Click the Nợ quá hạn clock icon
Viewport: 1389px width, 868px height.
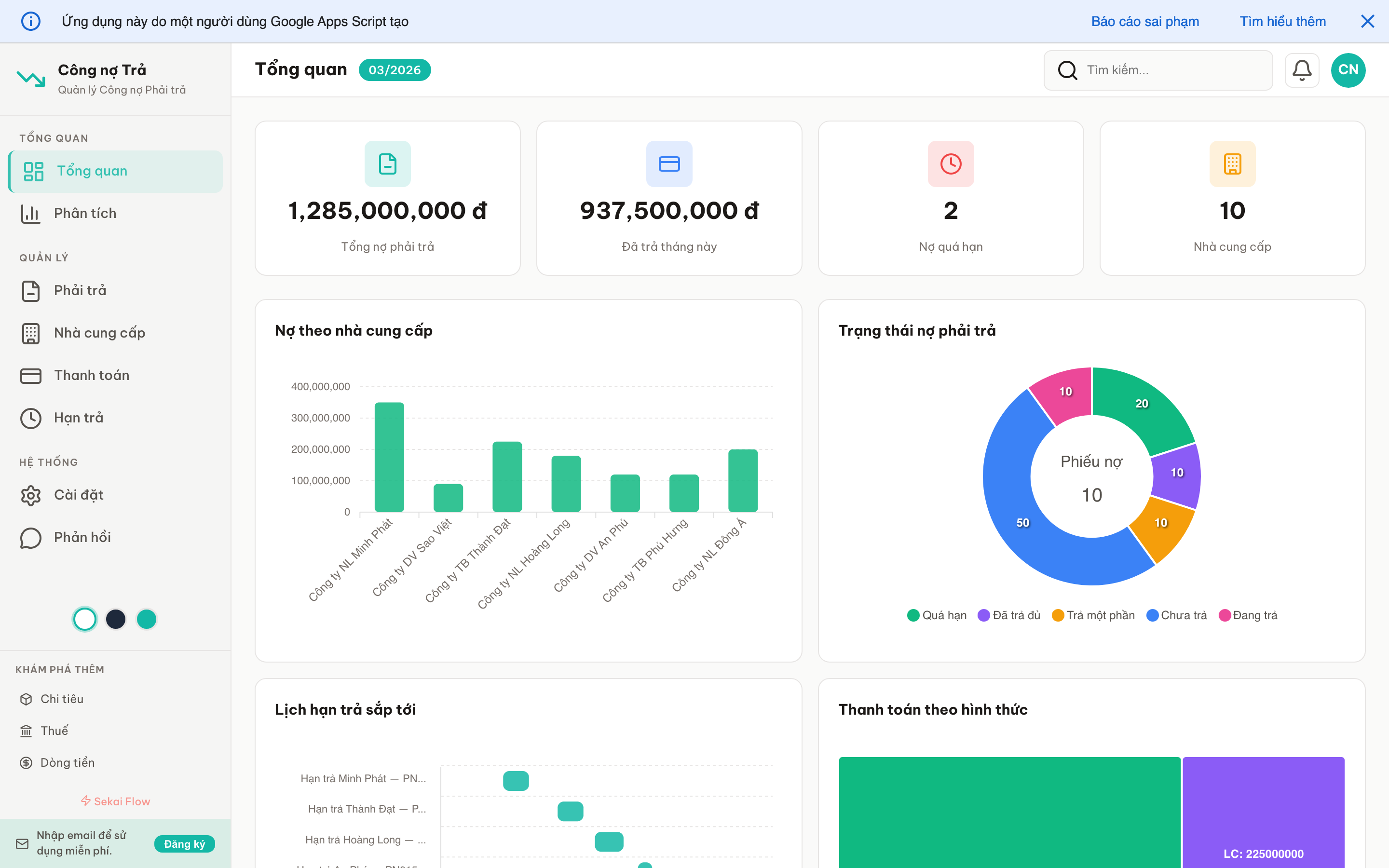[951, 163]
